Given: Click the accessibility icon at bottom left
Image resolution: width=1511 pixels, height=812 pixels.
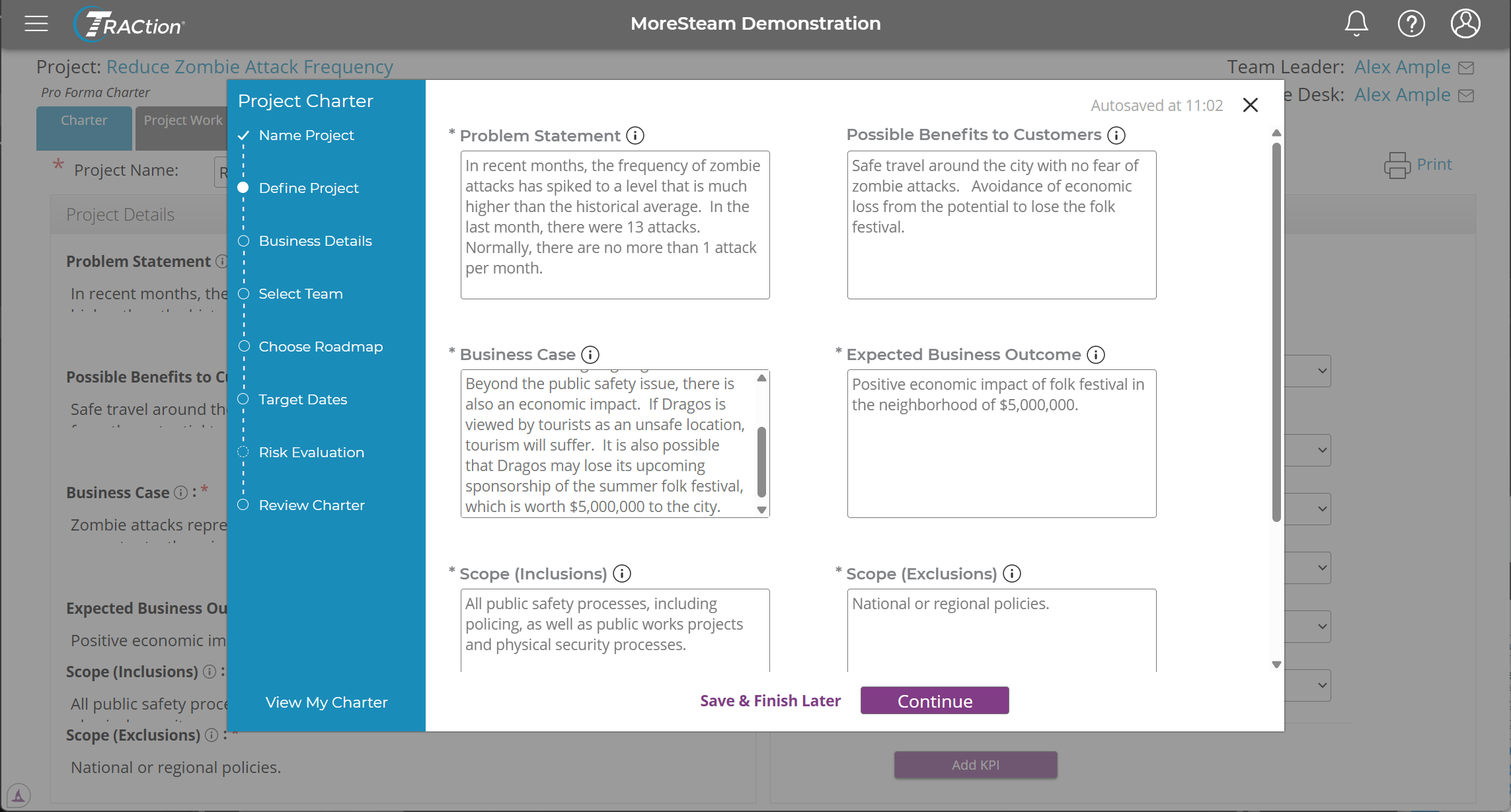Looking at the screenshot, I should [x=19, y=795].
